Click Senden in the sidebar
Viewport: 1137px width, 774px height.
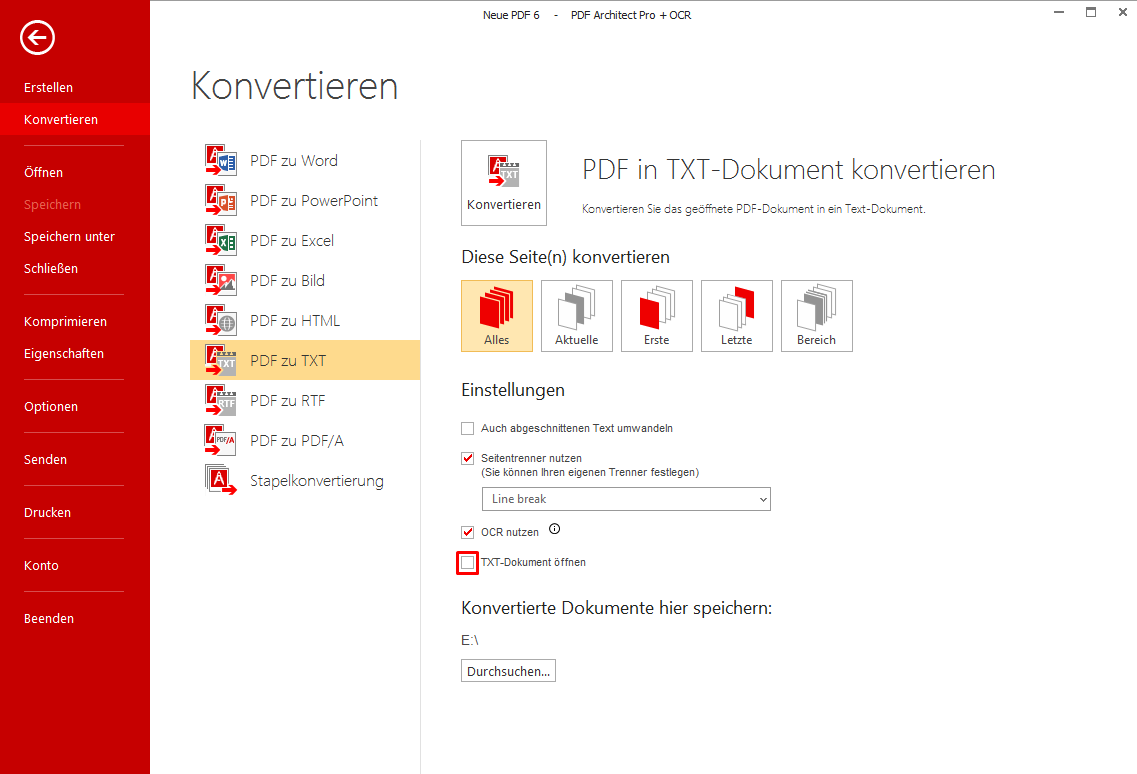(x=45, y=459)
